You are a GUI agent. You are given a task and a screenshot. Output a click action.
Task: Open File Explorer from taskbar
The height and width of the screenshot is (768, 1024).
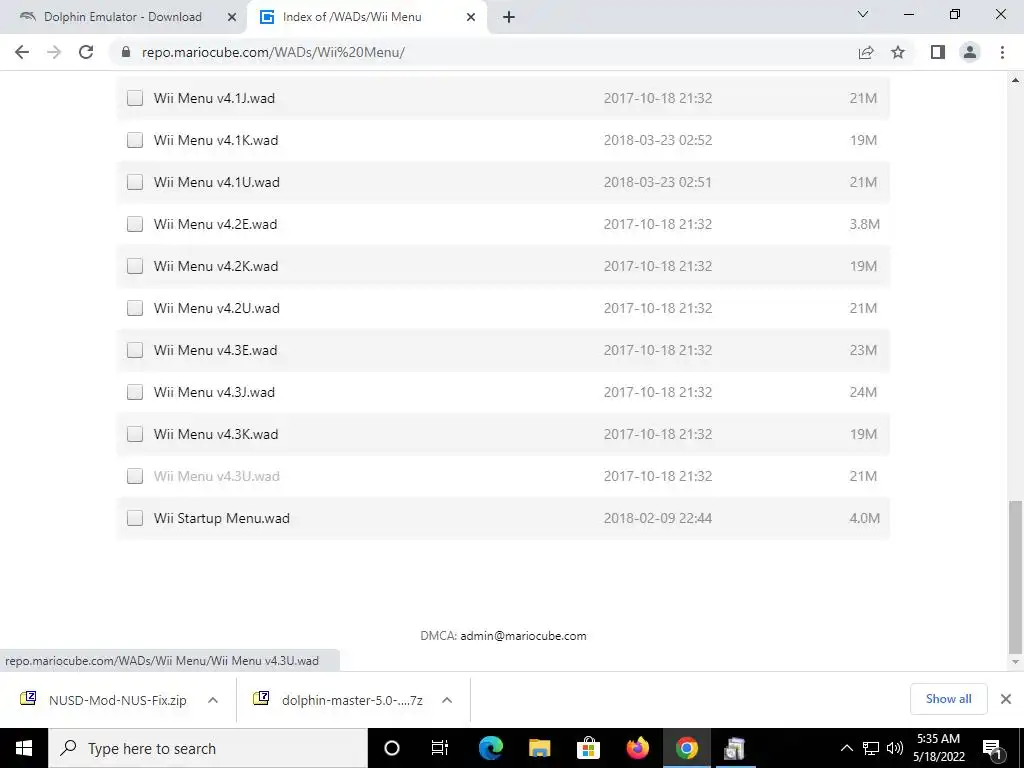click(x=539, y=748)
